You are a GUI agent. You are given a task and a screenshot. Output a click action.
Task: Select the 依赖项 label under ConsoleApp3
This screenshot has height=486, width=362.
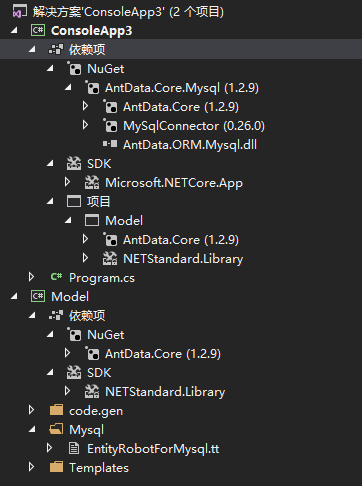click(x=87, y=50)
